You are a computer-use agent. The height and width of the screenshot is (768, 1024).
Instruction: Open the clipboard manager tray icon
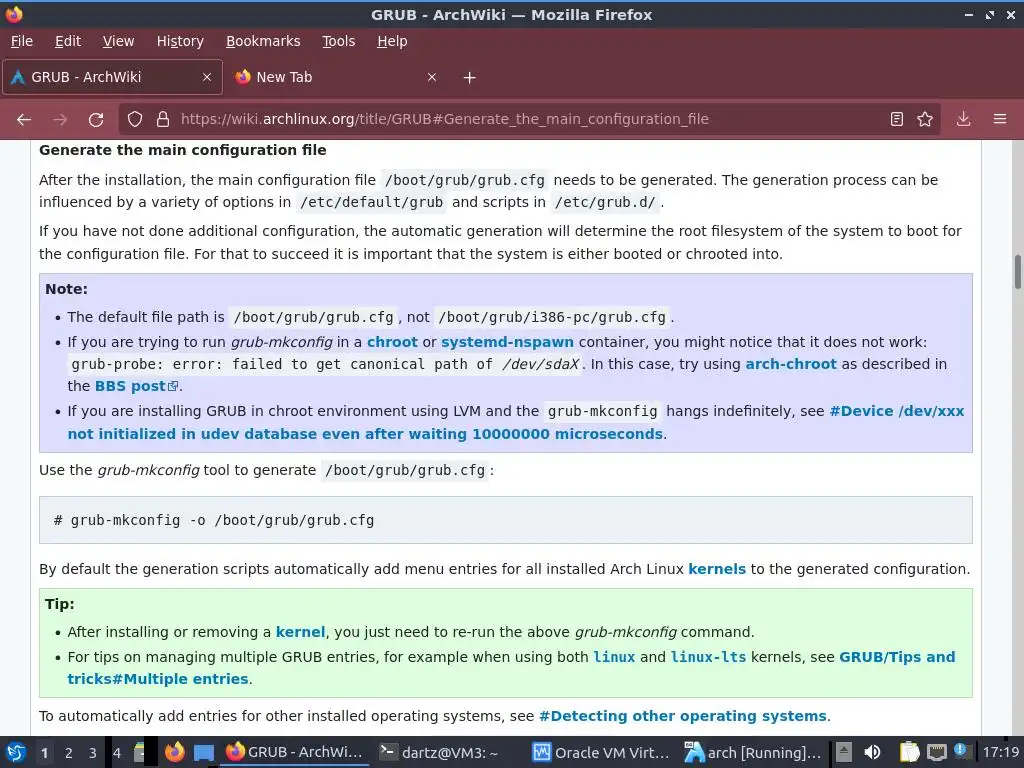pyautogui.click(x=909, y=752)
